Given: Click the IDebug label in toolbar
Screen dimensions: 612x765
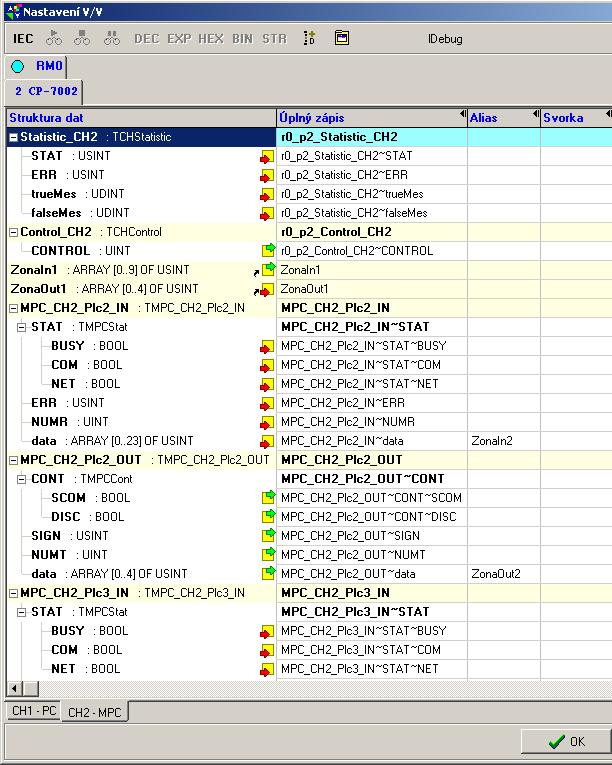Looking at the screenshot, I should 445,39.
